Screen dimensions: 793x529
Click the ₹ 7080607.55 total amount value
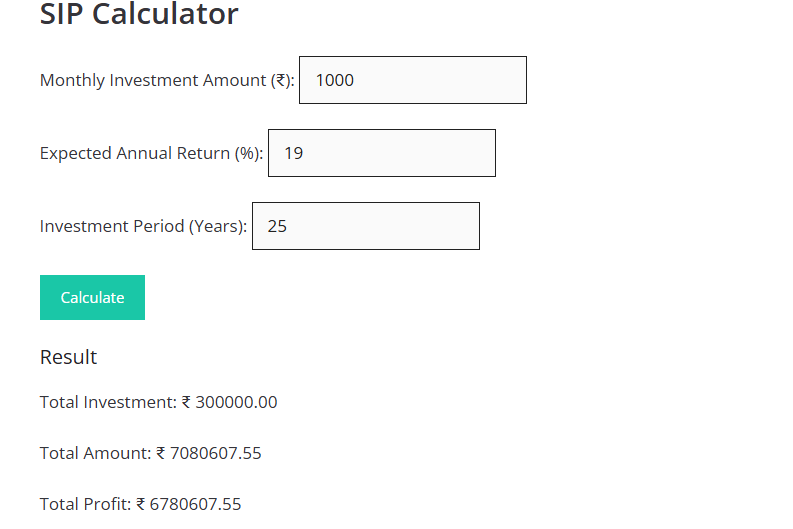click(209, 453)
